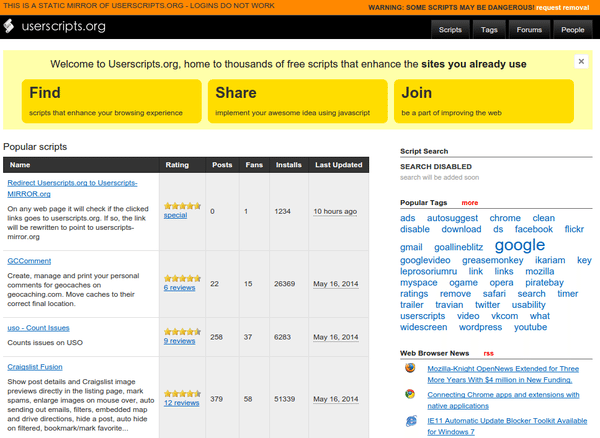
Task: Click the Firefox icon beside Mozilla news
Action: tap(410, 368)
